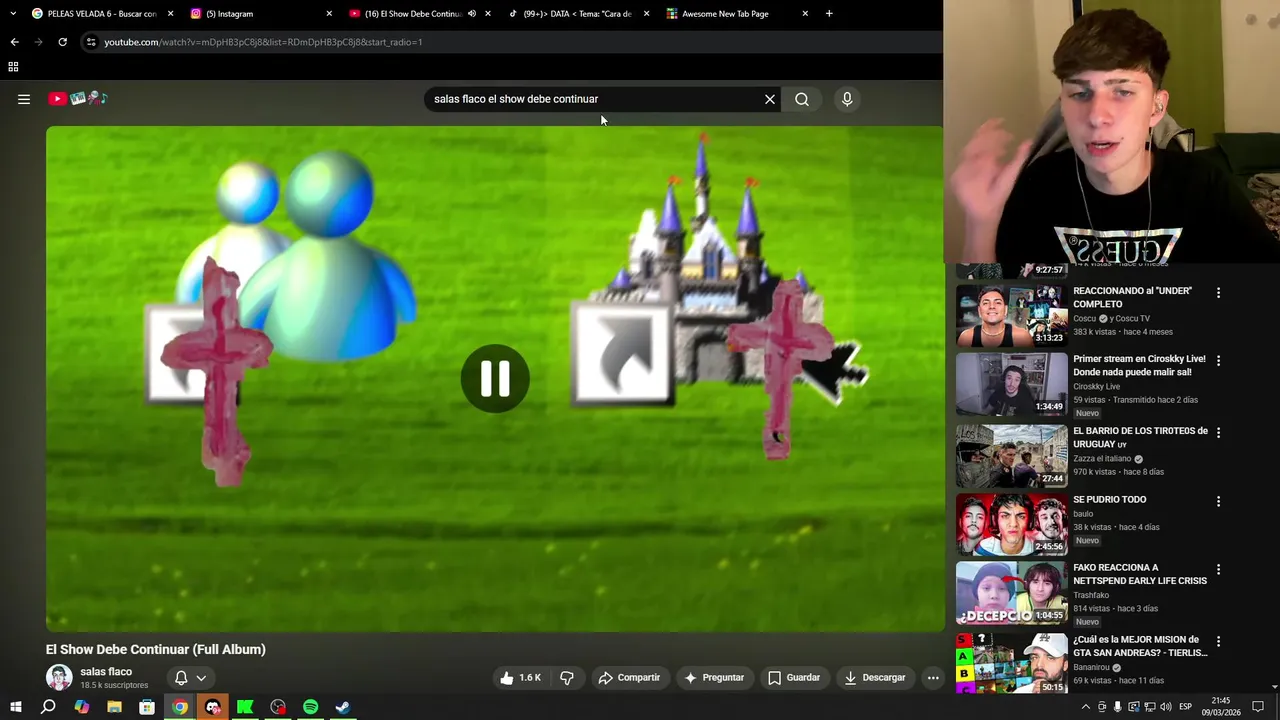View site information icon in address bar
The width and height of the screenshot is (1280, 720).
(91, 42)
